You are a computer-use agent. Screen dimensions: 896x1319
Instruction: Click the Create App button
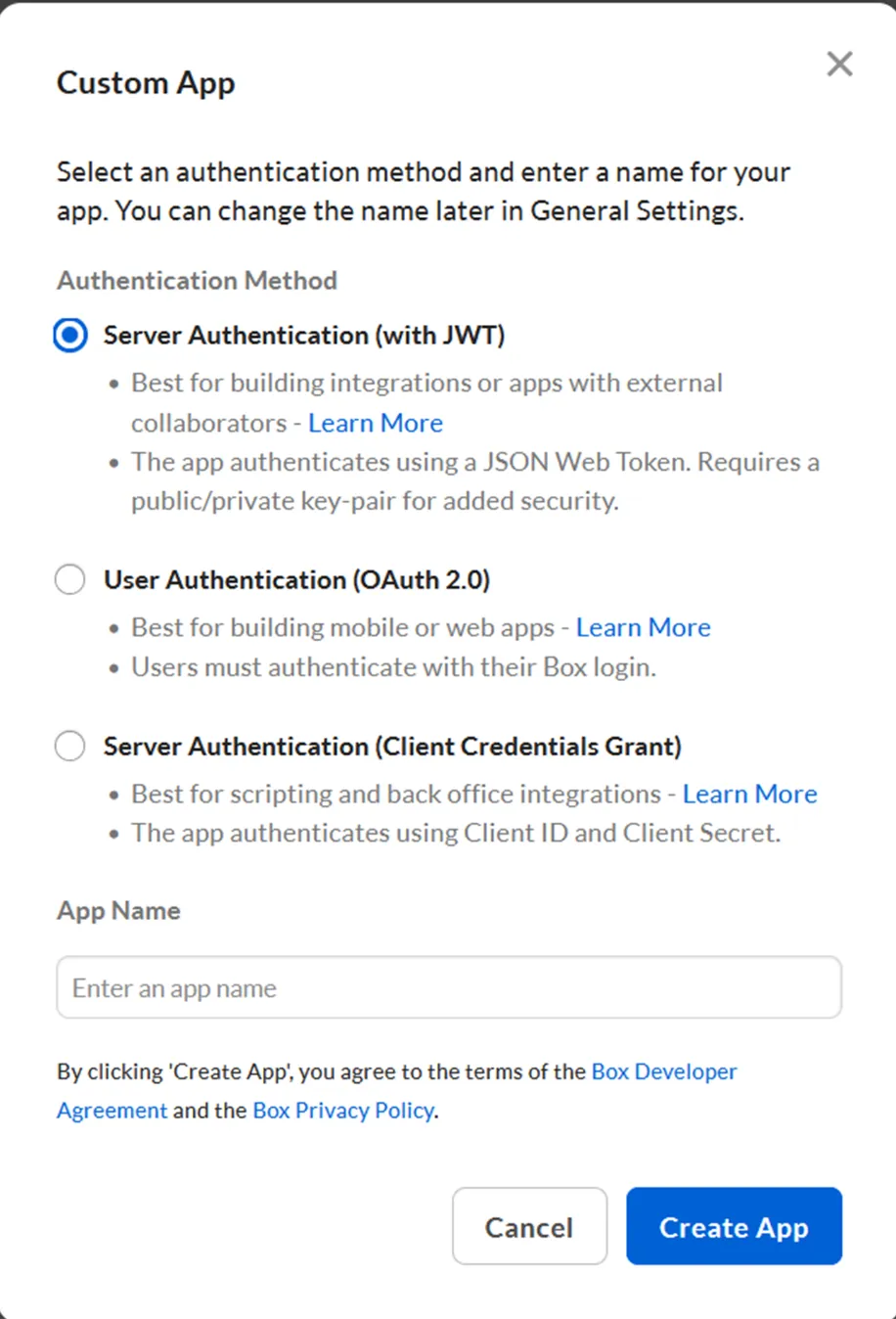point(734,1226)
